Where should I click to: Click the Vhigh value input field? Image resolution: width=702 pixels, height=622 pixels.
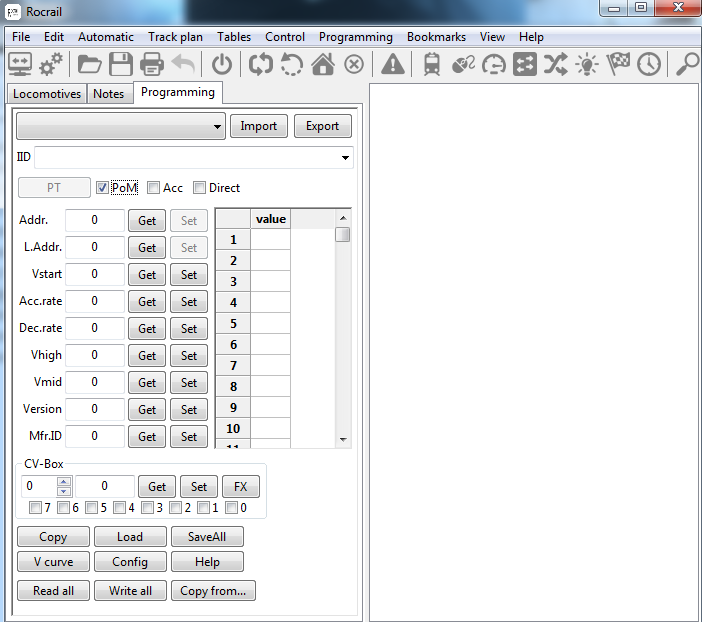(x=94, y=356)
